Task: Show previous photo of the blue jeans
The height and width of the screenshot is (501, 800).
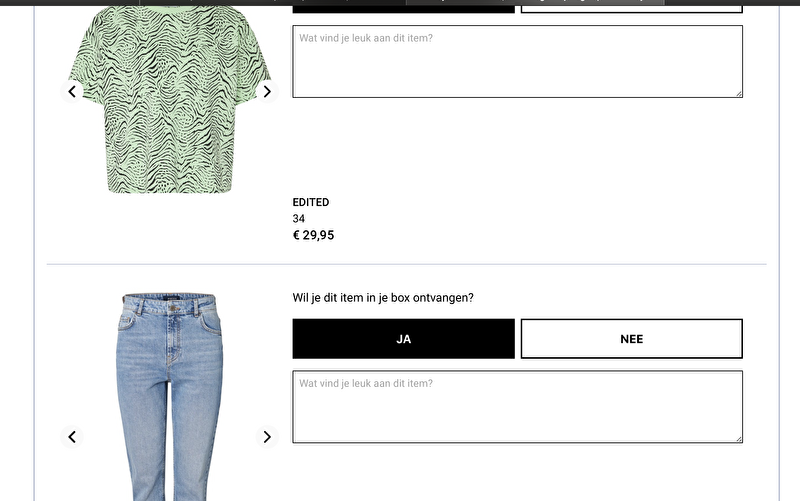Action: click(72, 437)
